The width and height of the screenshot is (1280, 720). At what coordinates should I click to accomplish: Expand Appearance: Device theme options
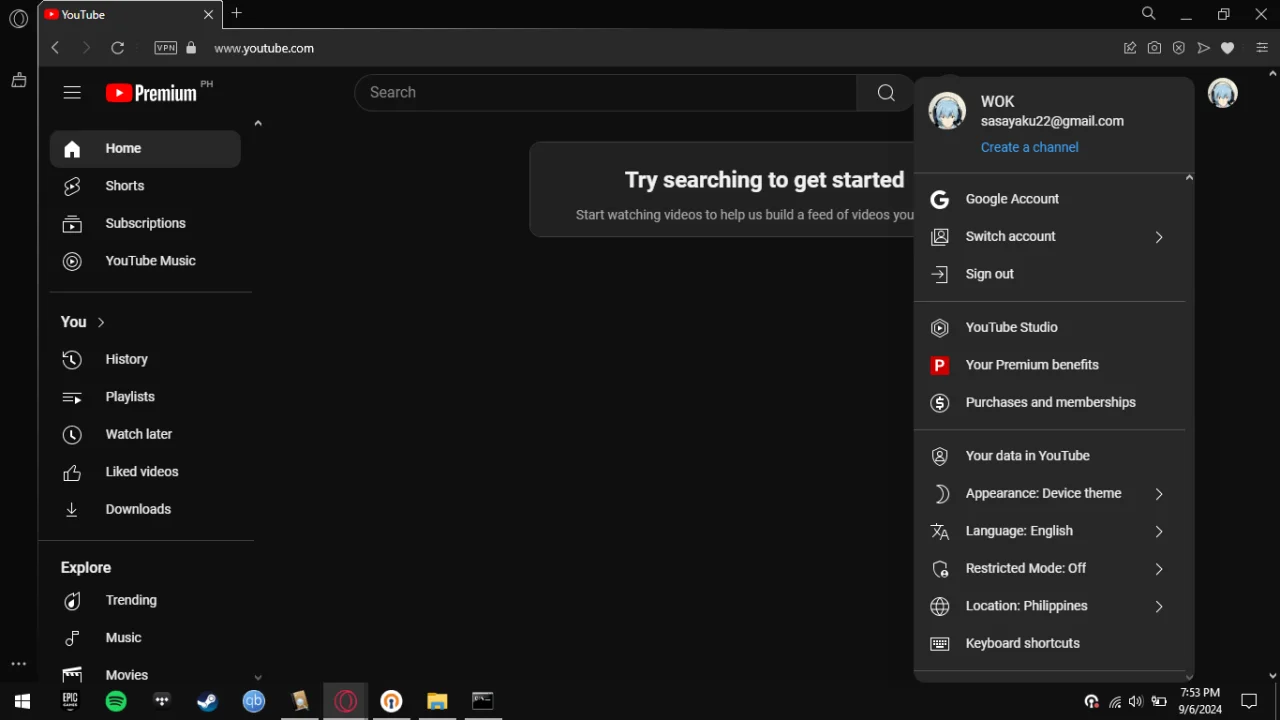click(1049, 494)
